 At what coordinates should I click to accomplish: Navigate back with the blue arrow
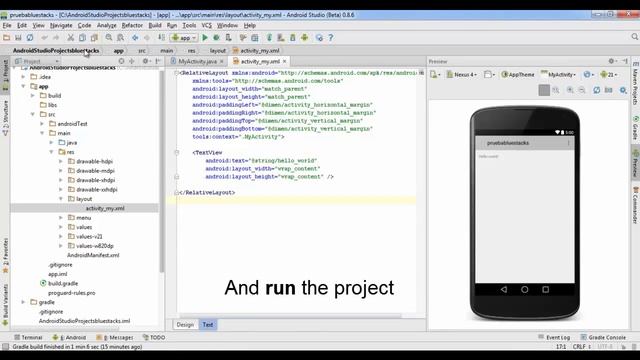pos(135,38)
